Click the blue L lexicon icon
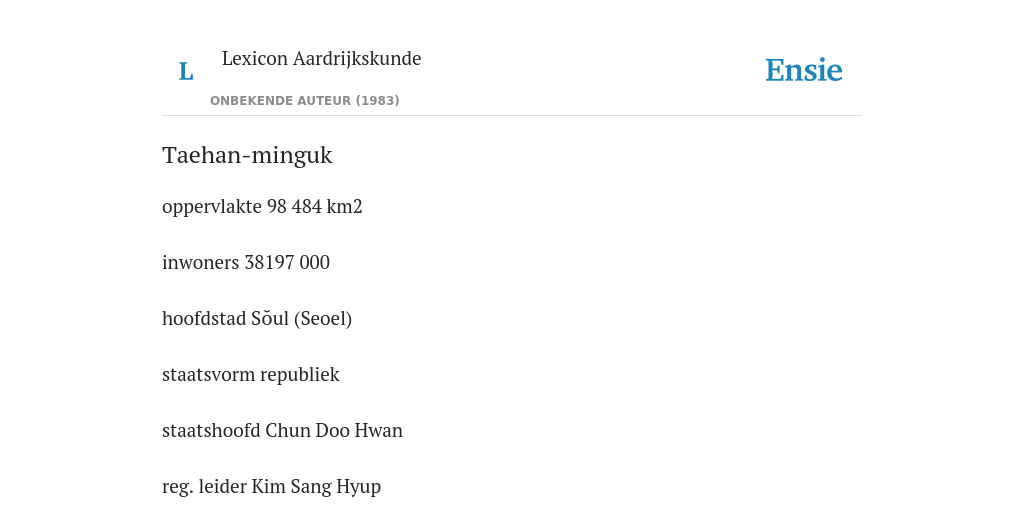 coord(186,71)
